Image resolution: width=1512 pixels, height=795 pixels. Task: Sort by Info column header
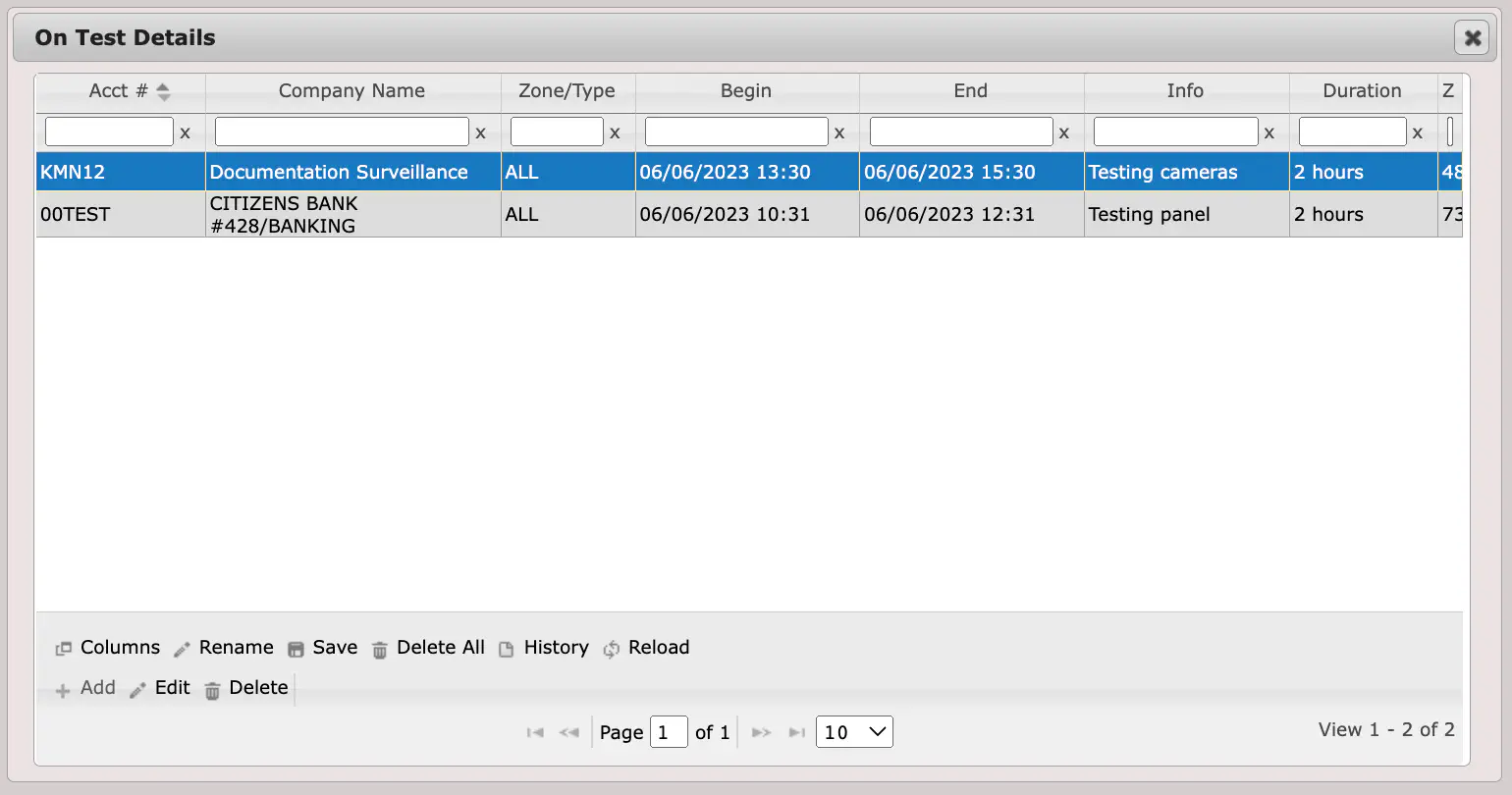[1185, 91]
